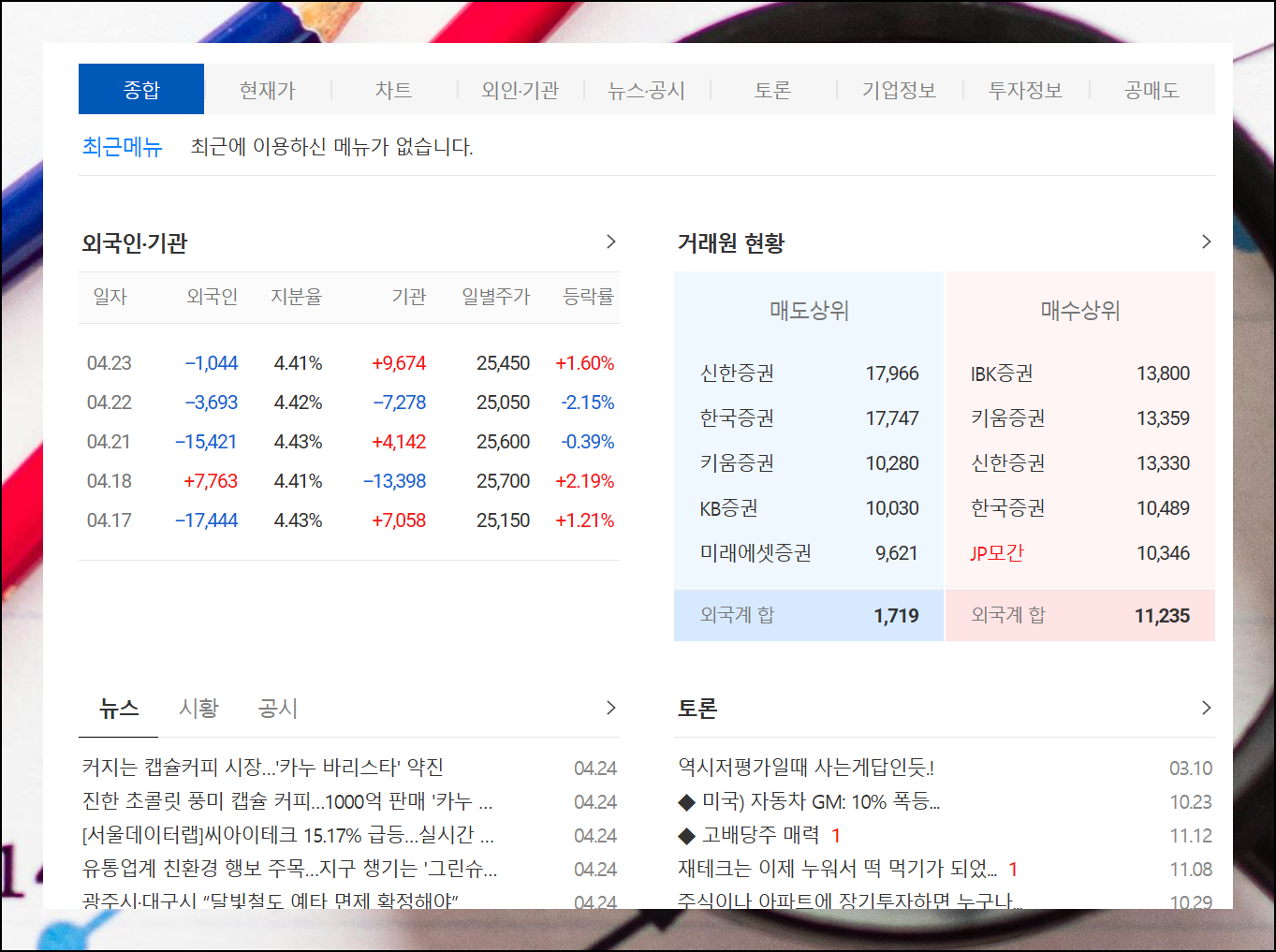The height and width of the screenshot is (952, 1276).
Task: Open more discussions with the 토론 section arrow
Action: 1206,708
